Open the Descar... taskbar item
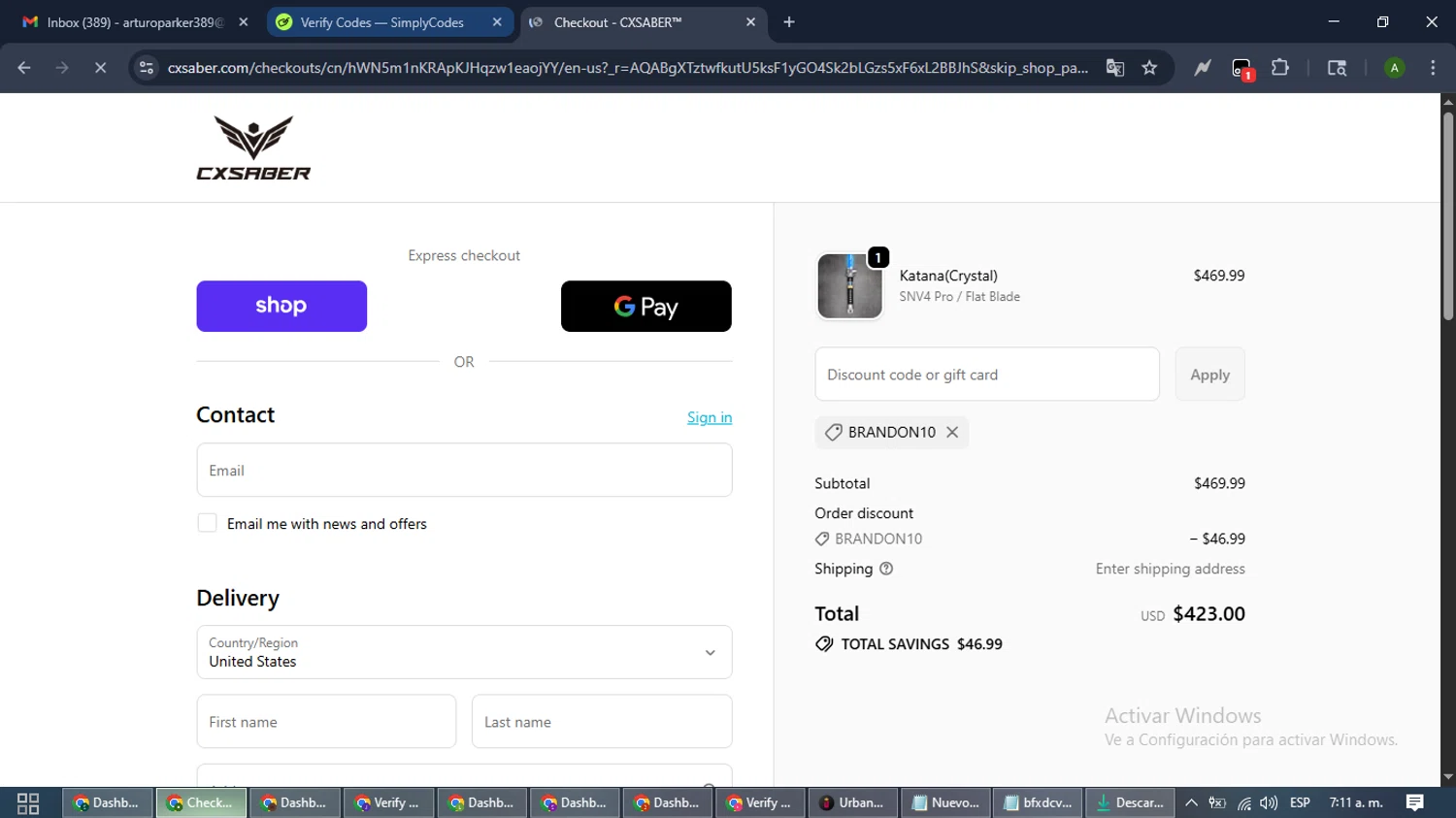Viewport: 1456px width, 818px height. point(1130,803)
